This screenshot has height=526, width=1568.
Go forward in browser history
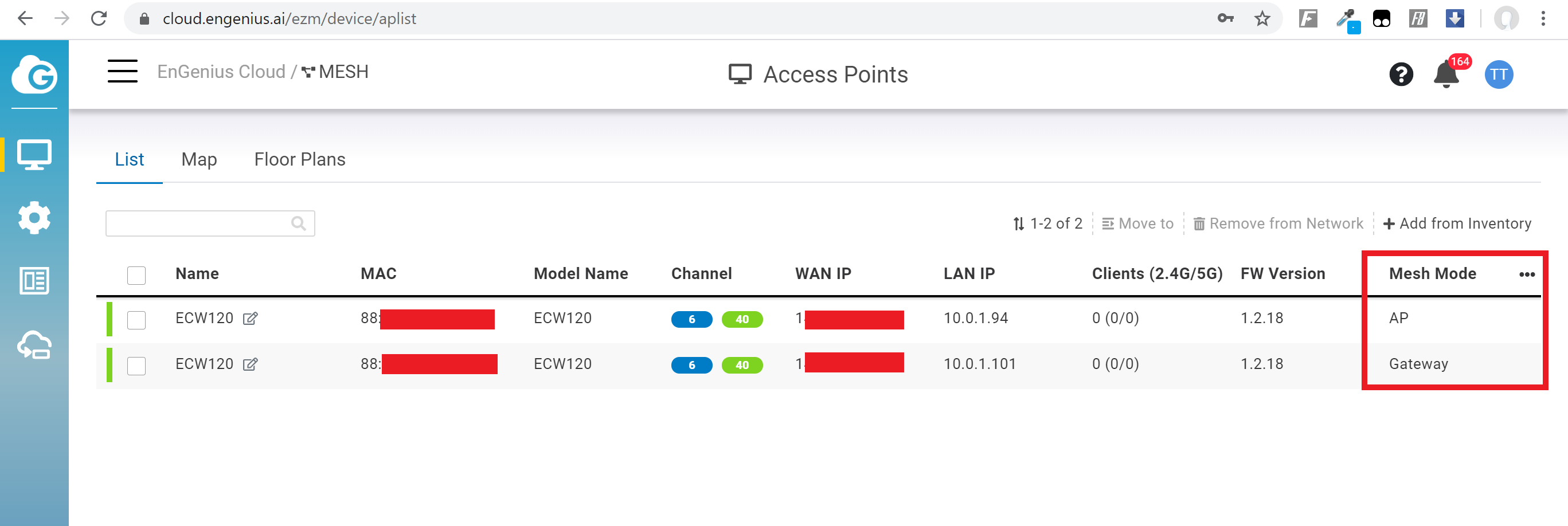coord(61,19)
